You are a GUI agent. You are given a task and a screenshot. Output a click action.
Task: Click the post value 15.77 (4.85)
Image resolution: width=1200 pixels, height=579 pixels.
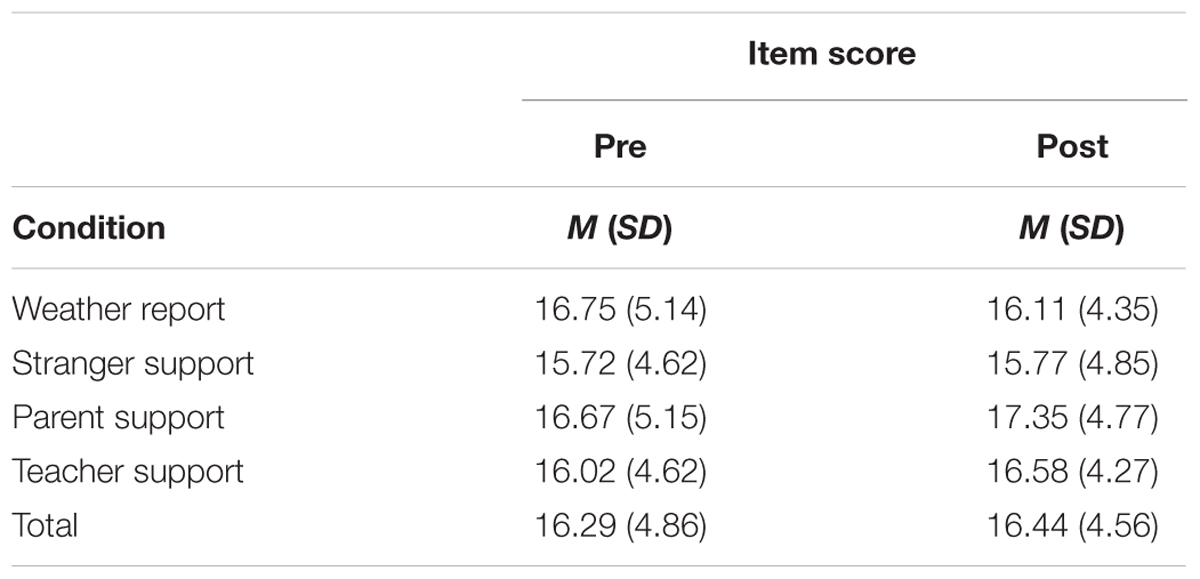pyautogui.click(x=1072, y=364)
